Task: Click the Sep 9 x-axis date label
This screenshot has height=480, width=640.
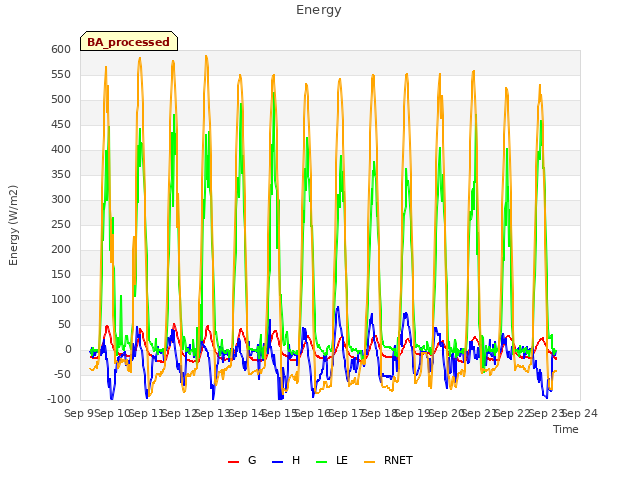Action: 80,413
